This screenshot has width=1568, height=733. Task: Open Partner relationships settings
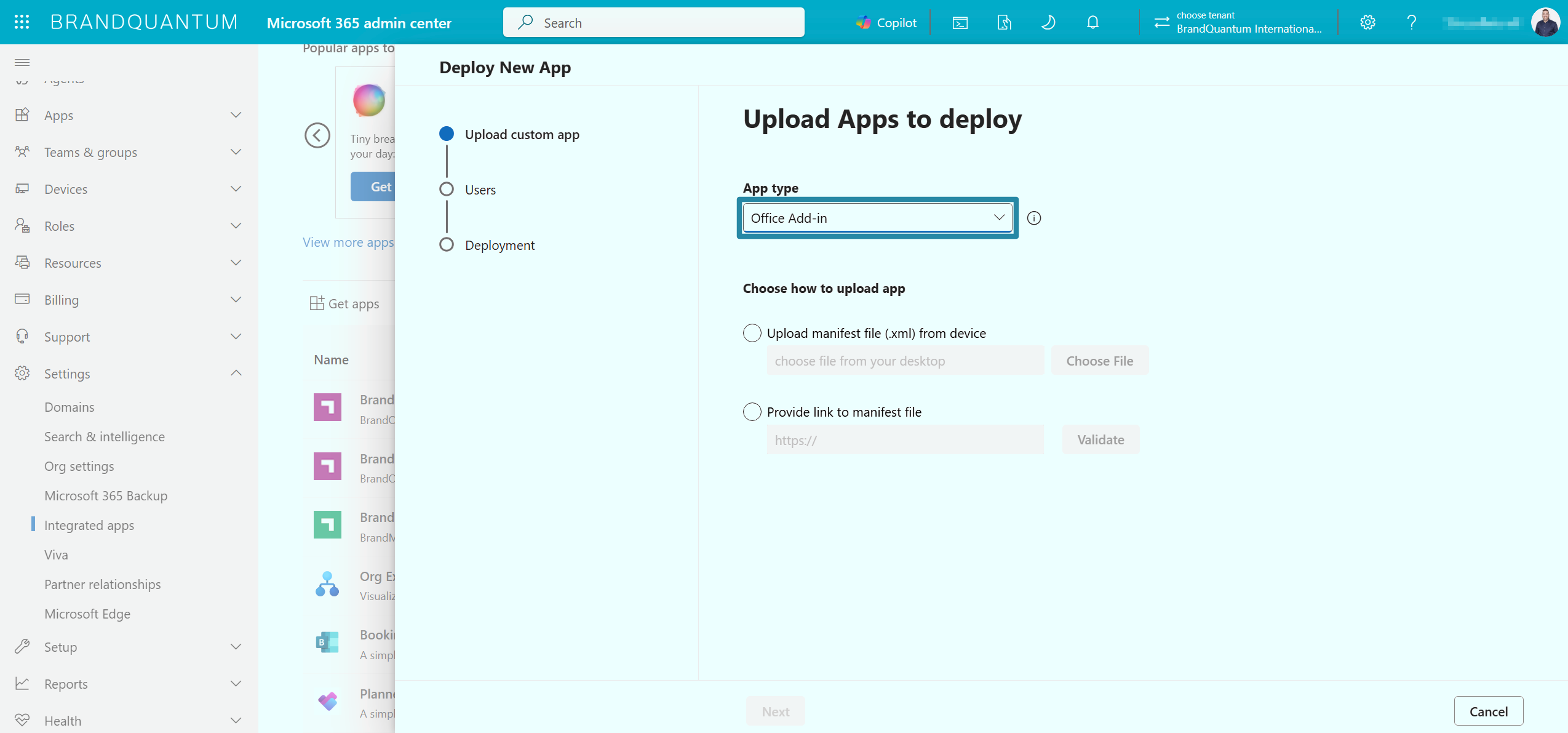tap(103, 584)
